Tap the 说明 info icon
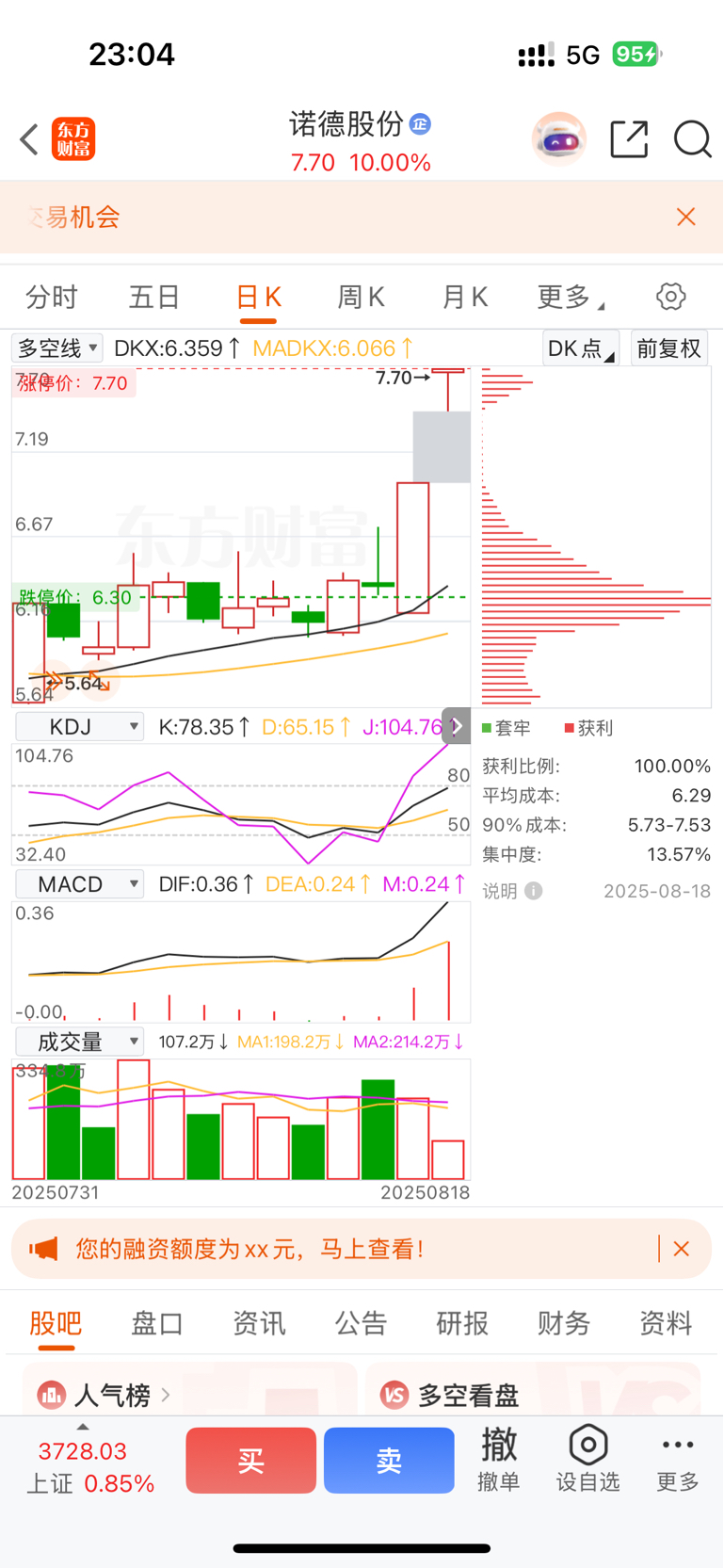Image resolution: width=724 pixels, height=1568 pixels. tap(534, 891)
